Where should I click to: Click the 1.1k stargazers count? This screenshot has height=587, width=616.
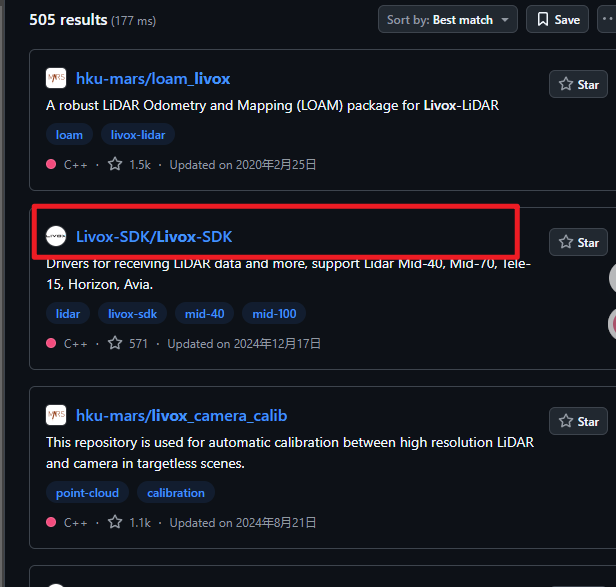tap(140, 523)
